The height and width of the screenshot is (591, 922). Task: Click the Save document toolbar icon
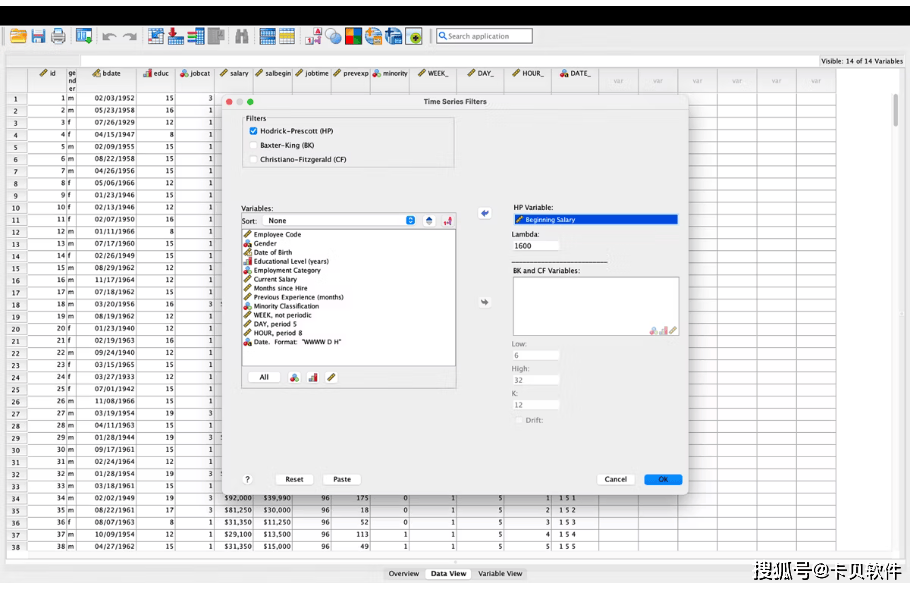click(38, 36)
